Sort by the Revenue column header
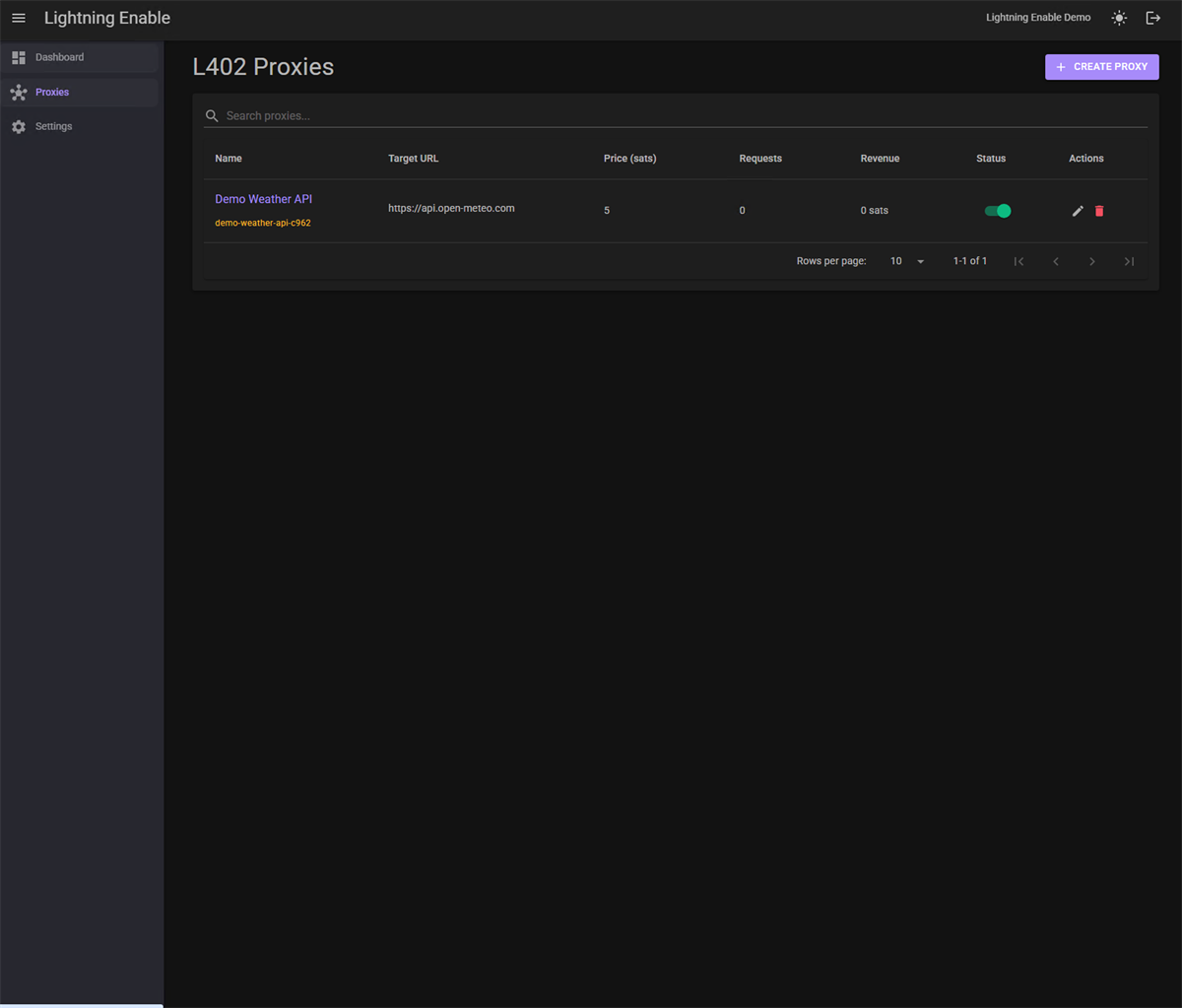The width and height of the screenshot is (1182, 1008). [880, 159]
